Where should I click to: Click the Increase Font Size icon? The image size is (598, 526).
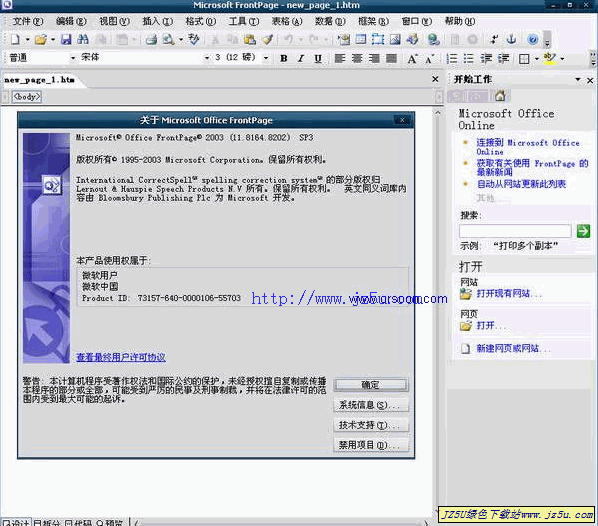(412, 58)
